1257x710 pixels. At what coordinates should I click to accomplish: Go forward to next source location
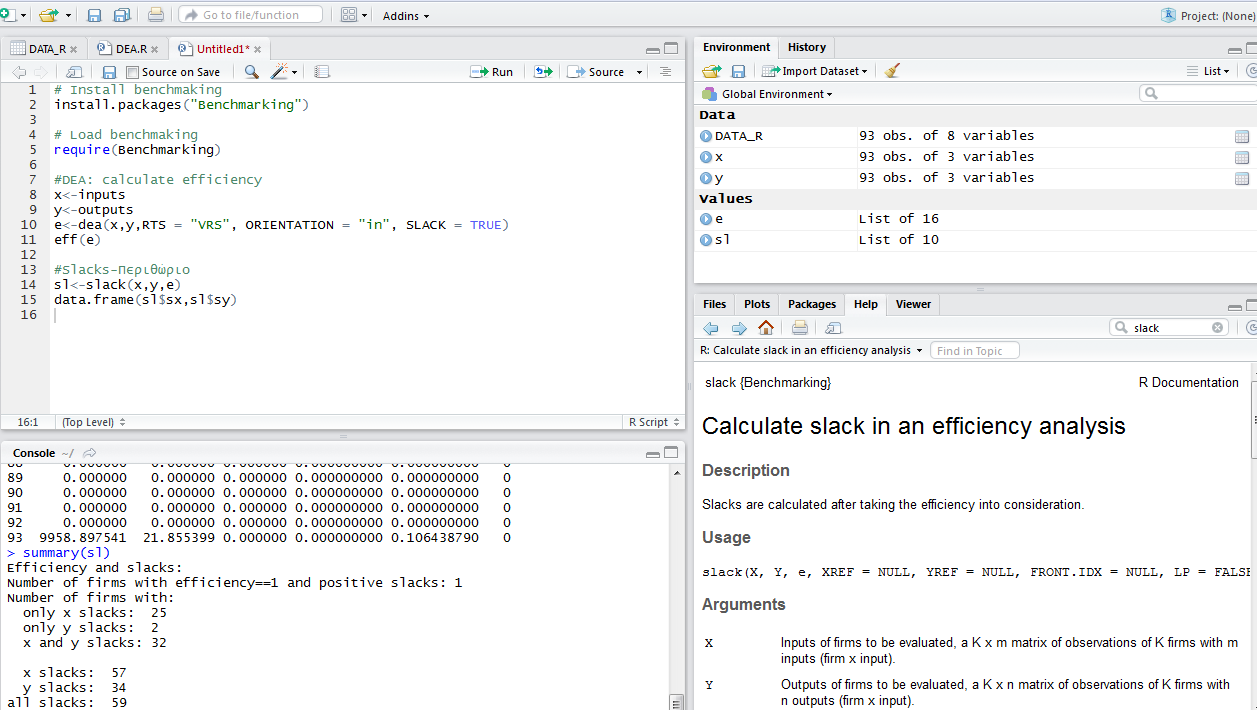tap(40, 72)
